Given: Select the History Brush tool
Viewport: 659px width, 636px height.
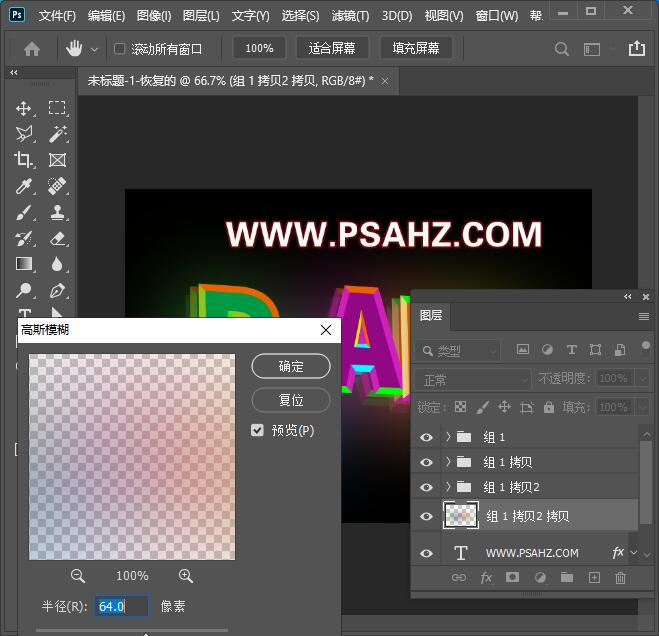Looking at the screenshot, I should point(24,238).
